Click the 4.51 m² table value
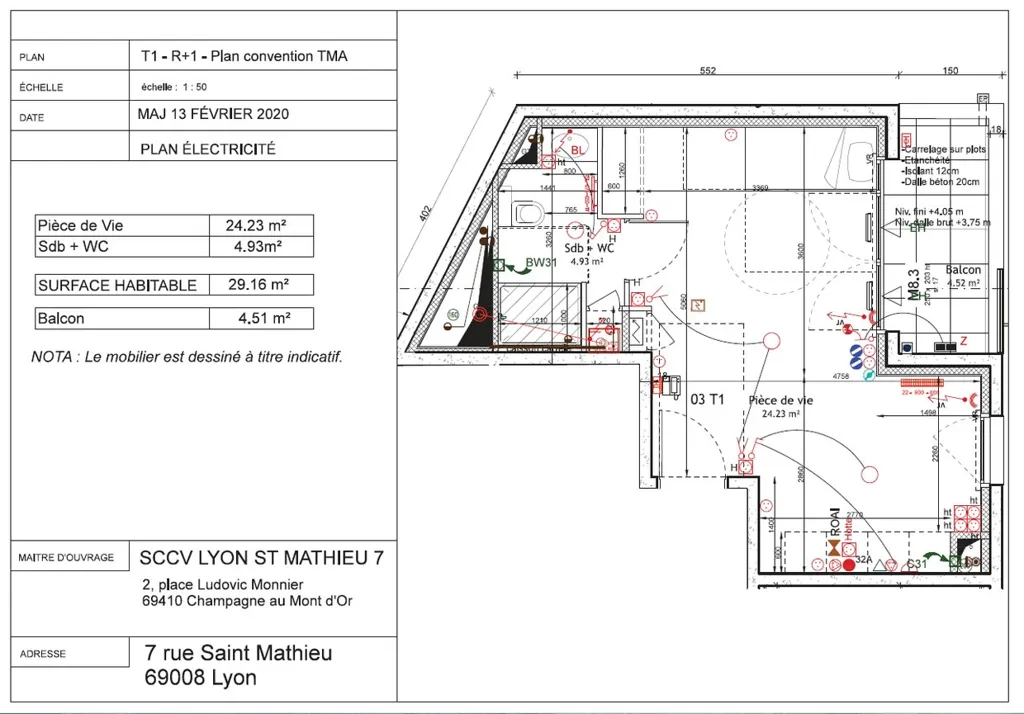The width and height of the screenshot is (1024, 714). click(x=261, y=318)
